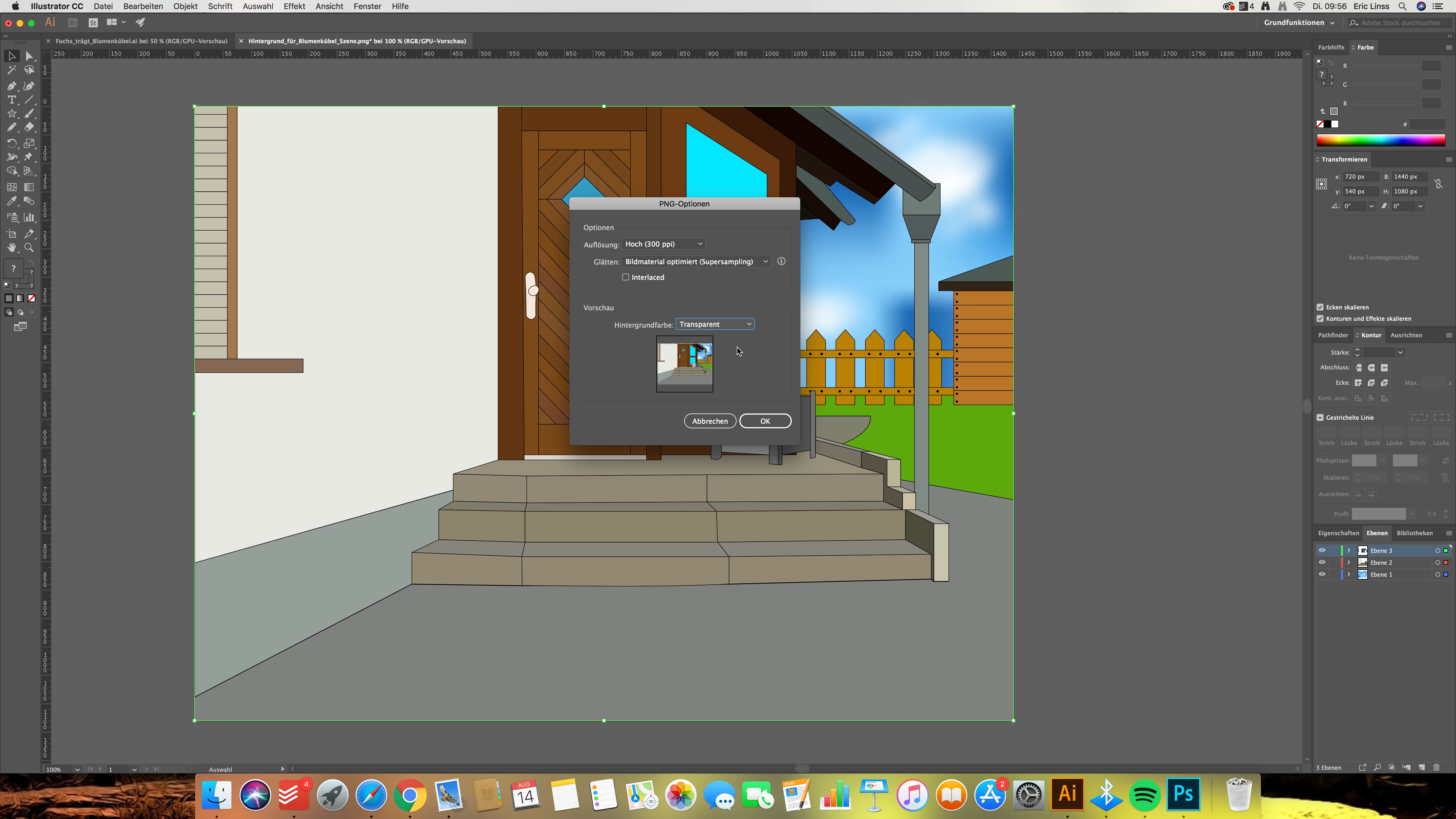
Task: Open the Auflösung dropdown
Action: click(x=663, y=244)
